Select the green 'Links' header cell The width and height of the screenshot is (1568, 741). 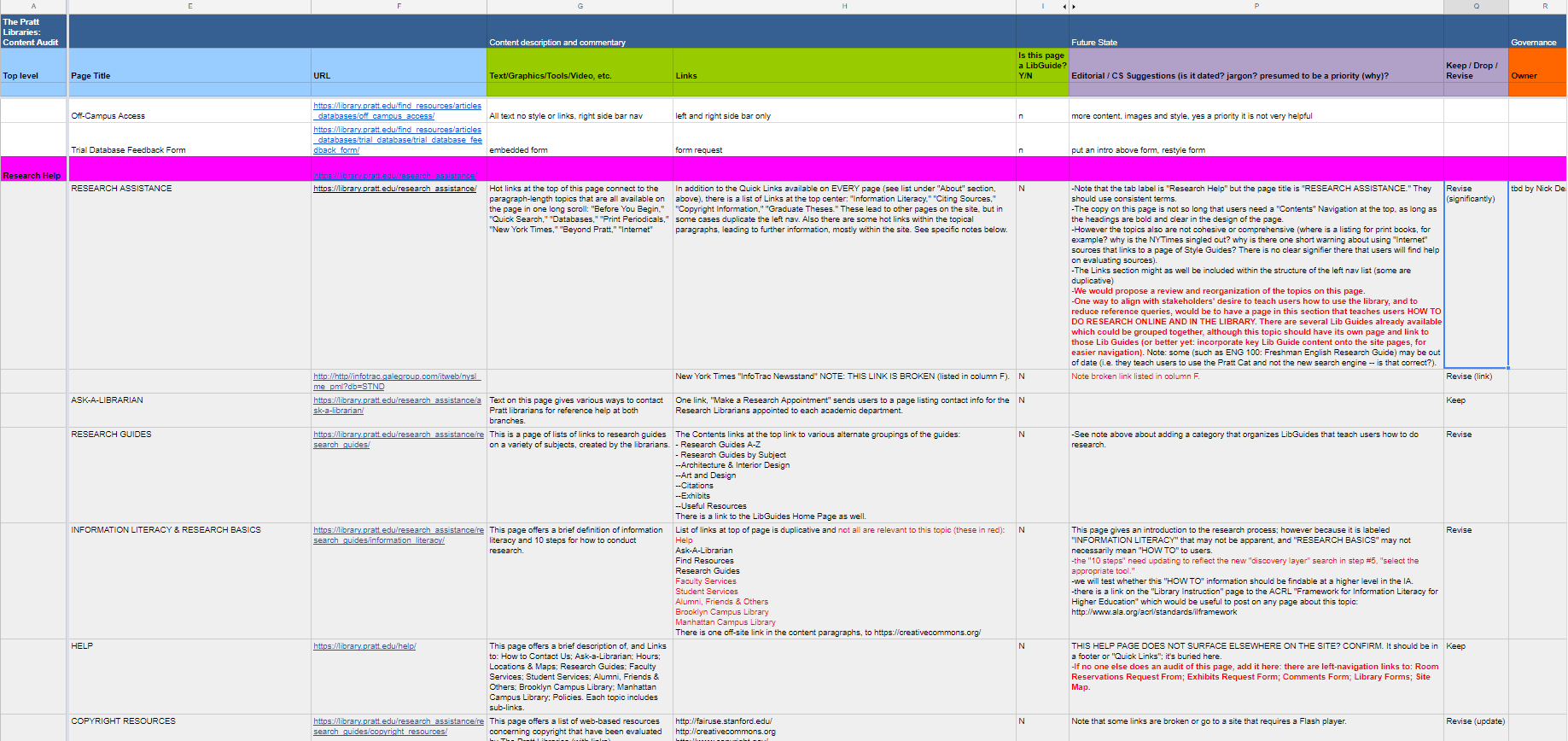844,66
